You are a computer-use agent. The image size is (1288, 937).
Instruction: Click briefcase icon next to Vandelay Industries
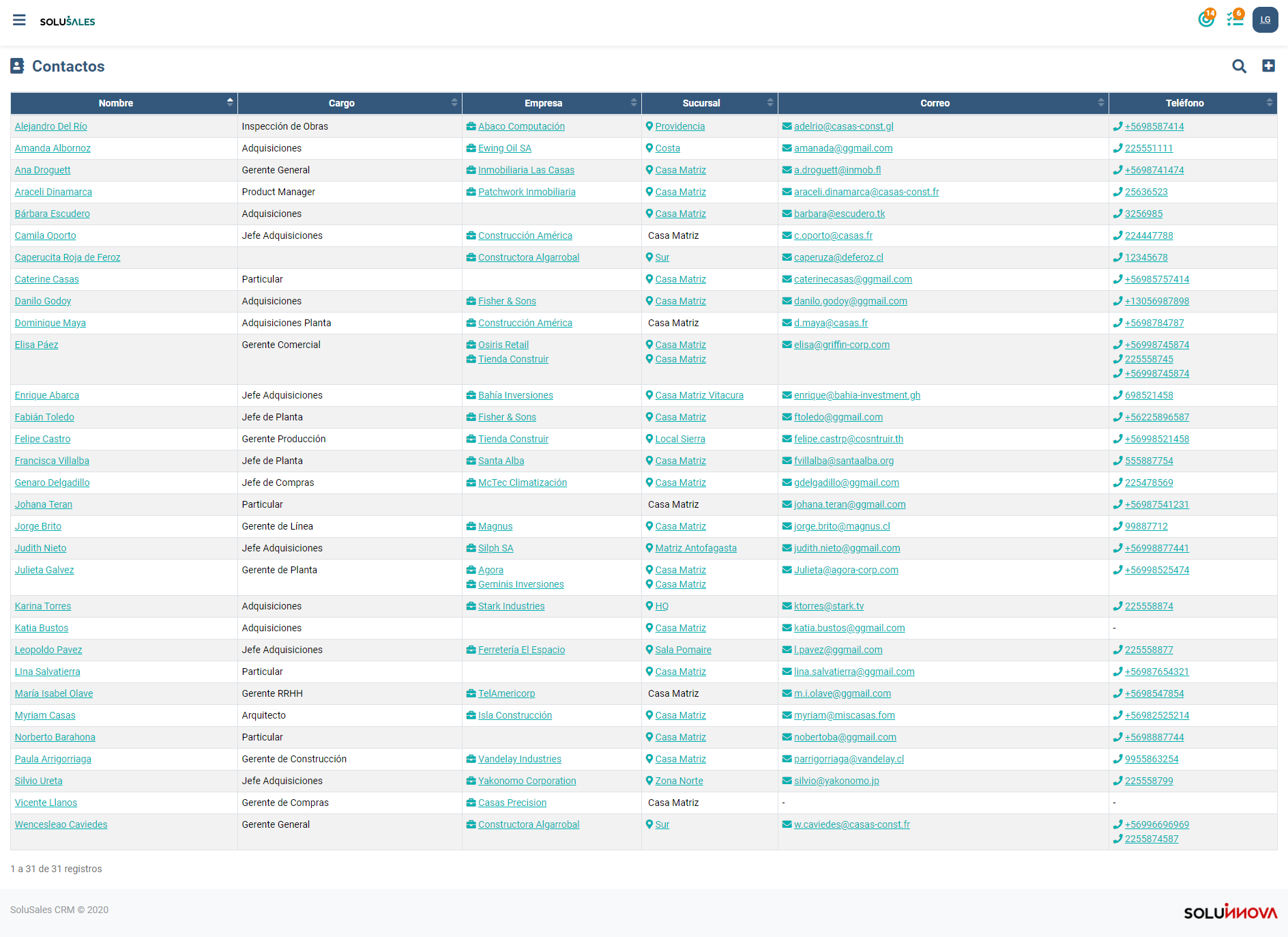pyautogui.click(x=471, y=759)
